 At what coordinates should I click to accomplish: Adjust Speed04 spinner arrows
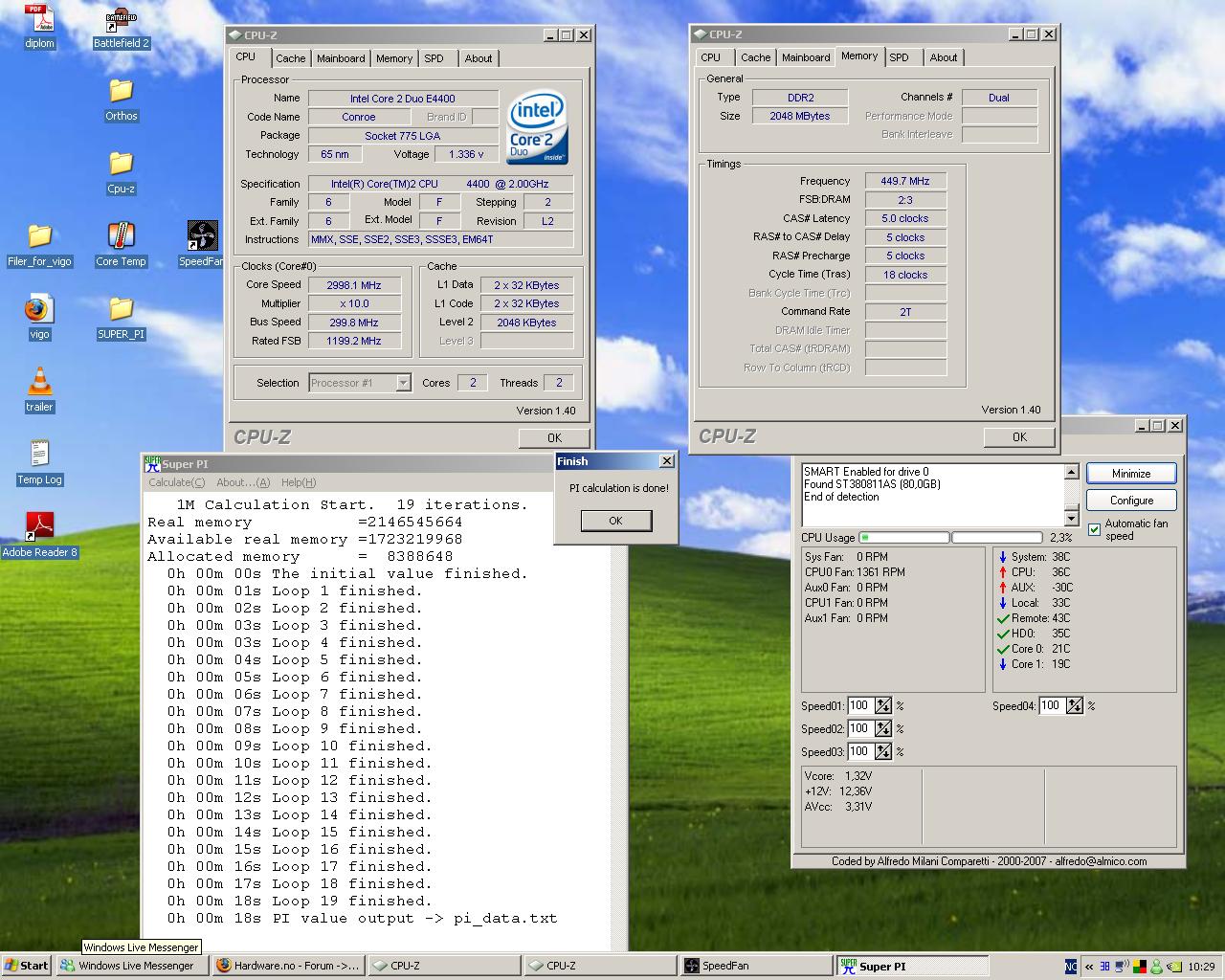pyautogui.click(x=1074, y=706)
